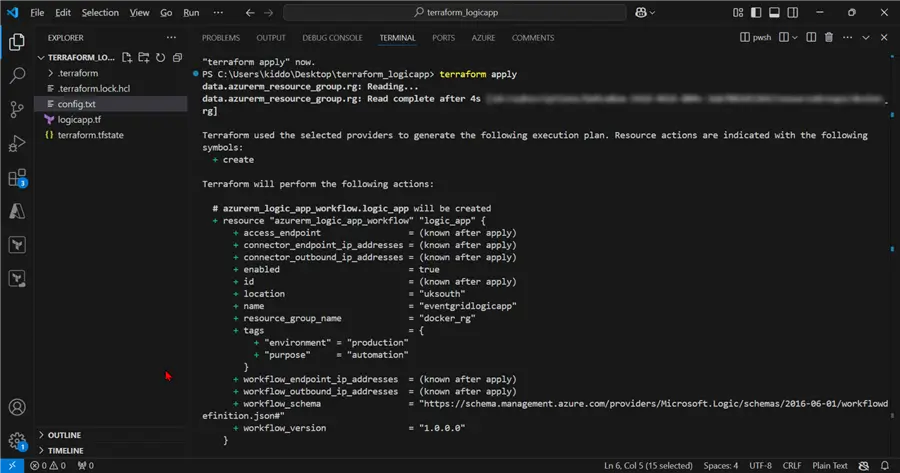
Task: Open the View menu
Action: coord(139,12)
